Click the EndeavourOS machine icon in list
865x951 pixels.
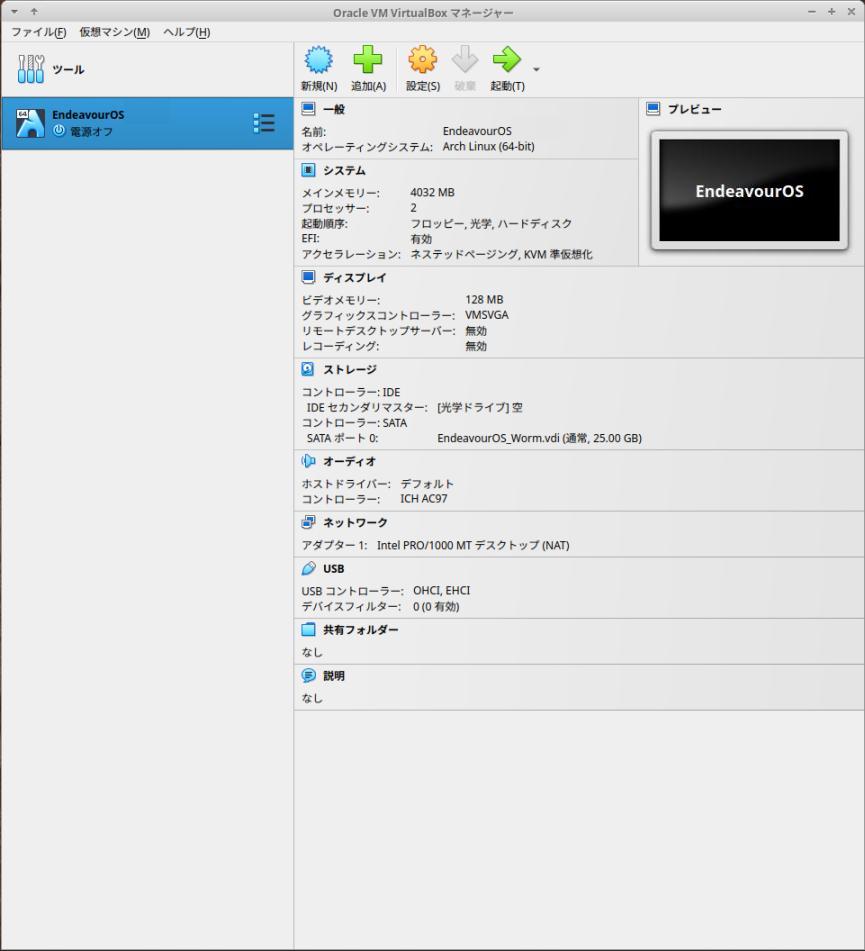click(x=30, y=123)
